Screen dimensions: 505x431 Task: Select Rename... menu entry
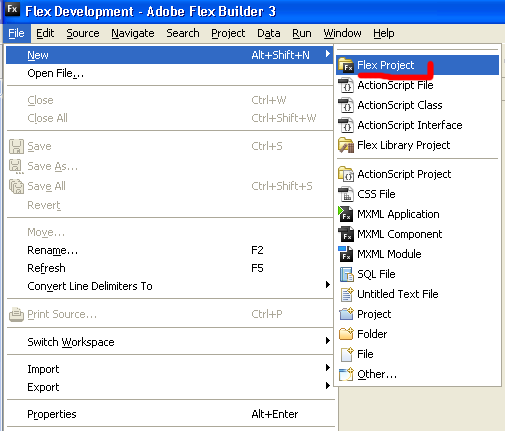click(x=169, y=250)
